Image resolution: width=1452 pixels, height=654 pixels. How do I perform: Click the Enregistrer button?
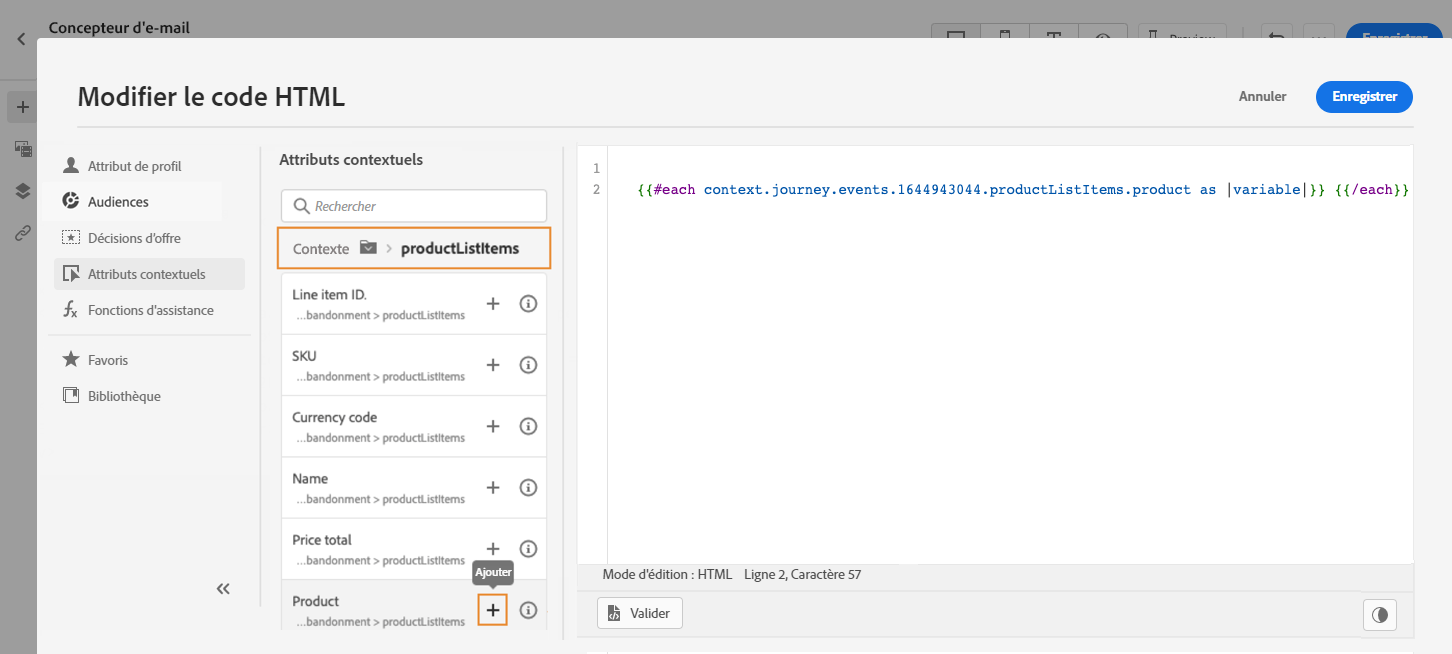tap(1364, 97)
